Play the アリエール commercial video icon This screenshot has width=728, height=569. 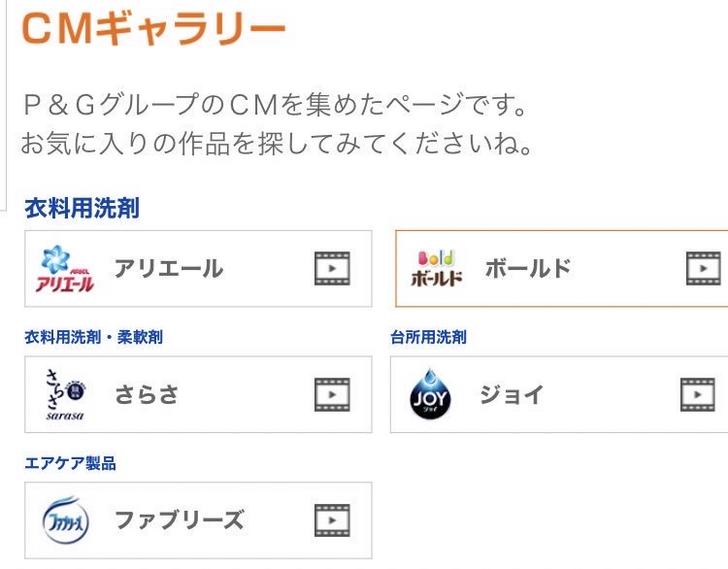(331, 269)
